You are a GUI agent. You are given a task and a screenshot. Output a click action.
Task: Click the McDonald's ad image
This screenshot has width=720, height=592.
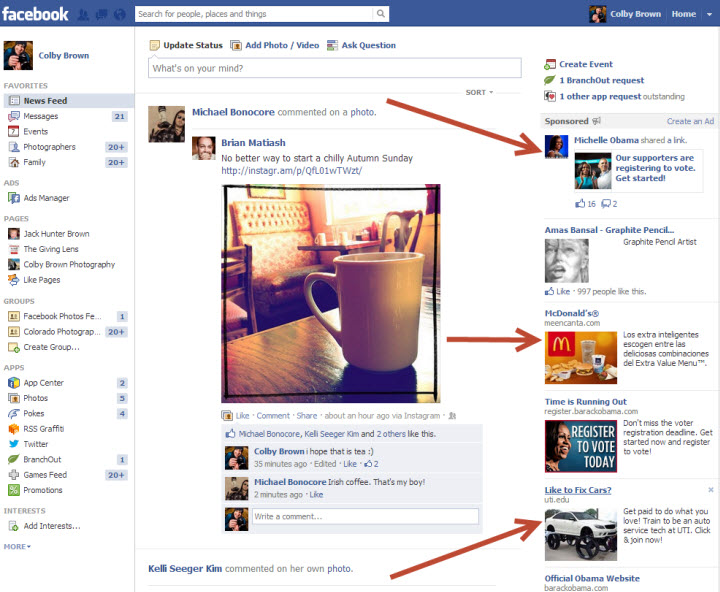[x=581, y=358]
